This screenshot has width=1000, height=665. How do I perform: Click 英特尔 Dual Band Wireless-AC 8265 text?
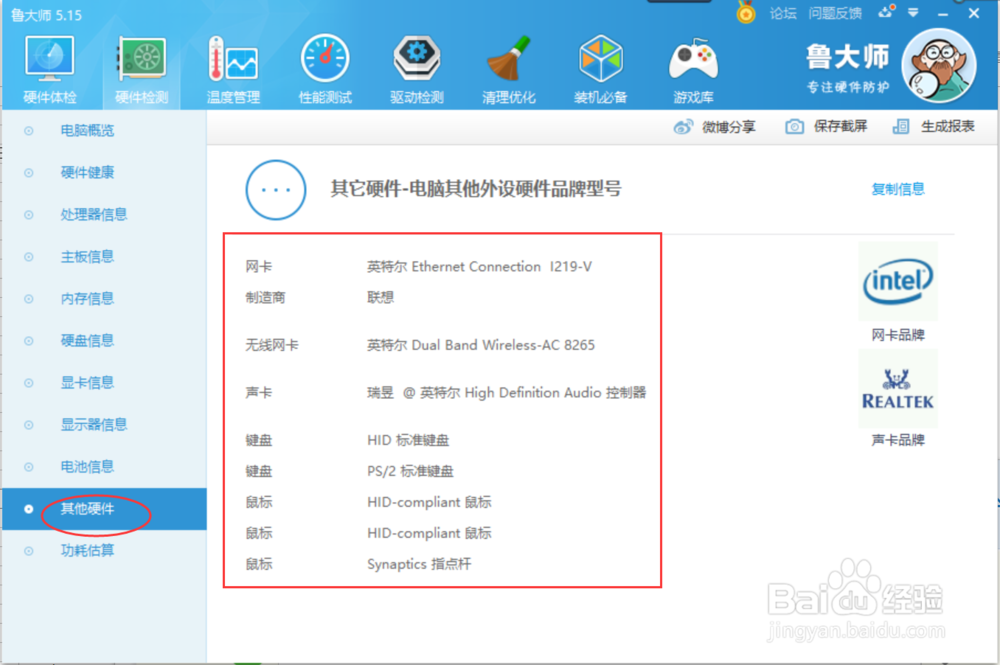pyautogui.click(x=481, y=345)
